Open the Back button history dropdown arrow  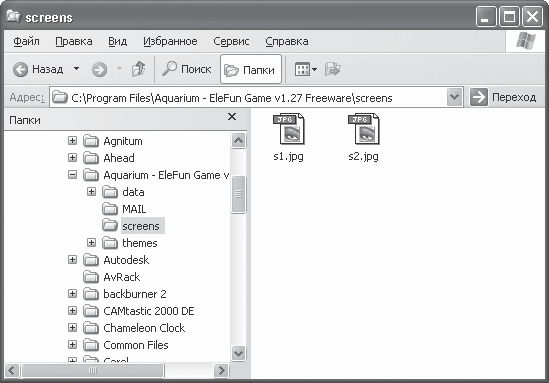[x=76, y=69]
